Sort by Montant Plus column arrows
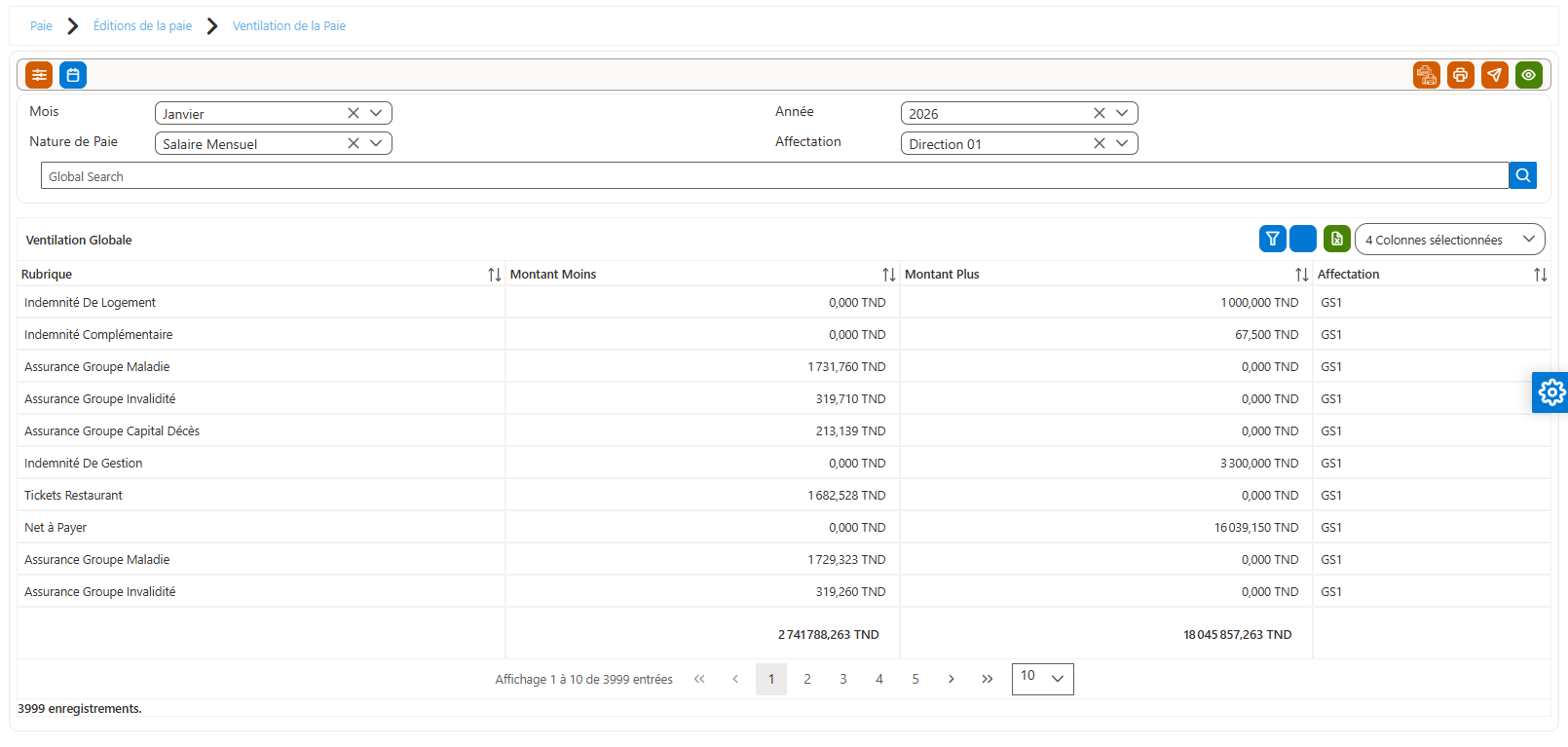The image size is (1568, 747). tap(1302, 275)
